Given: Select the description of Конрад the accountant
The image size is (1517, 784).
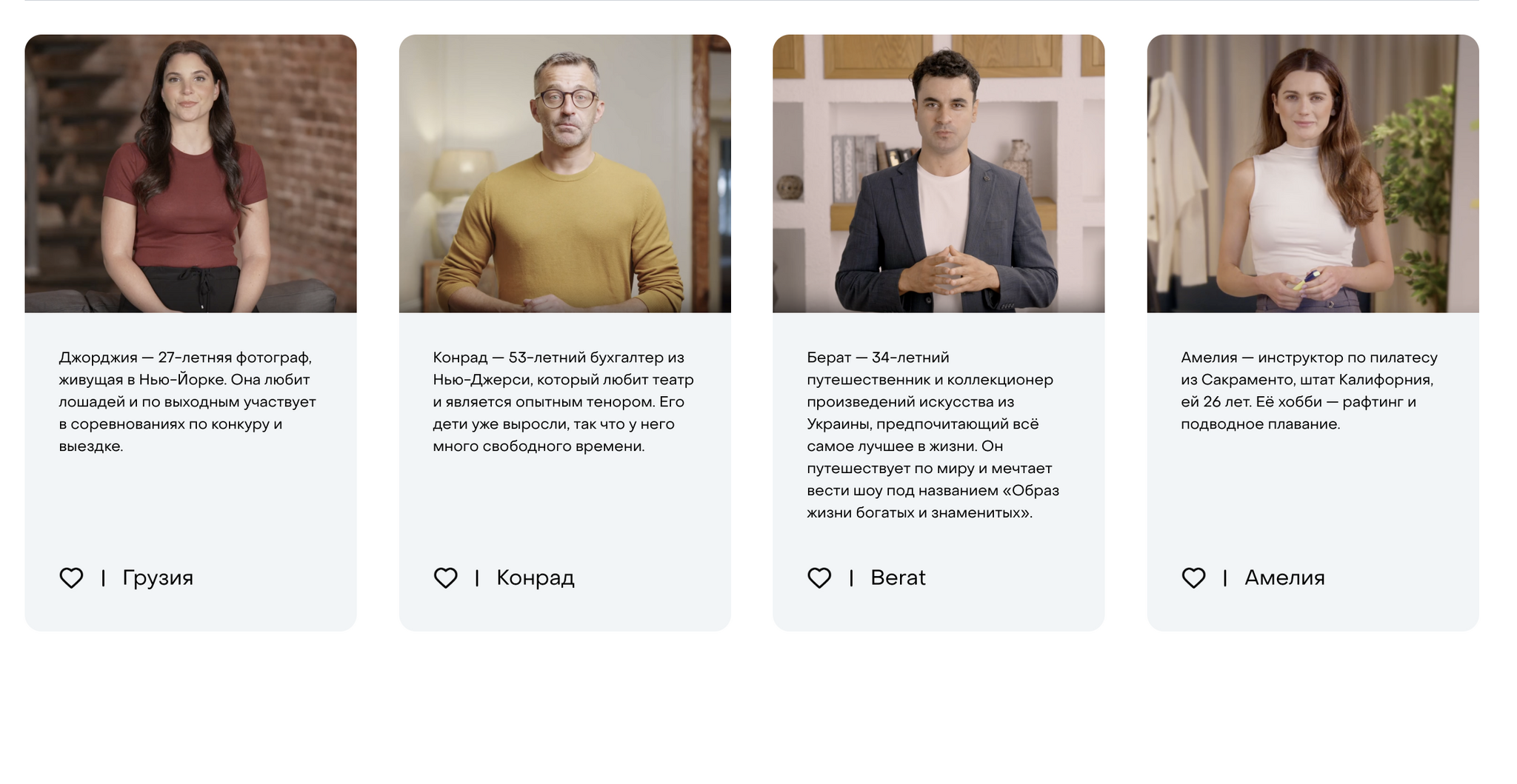Looking at the screenshot, I should [564, 402].
